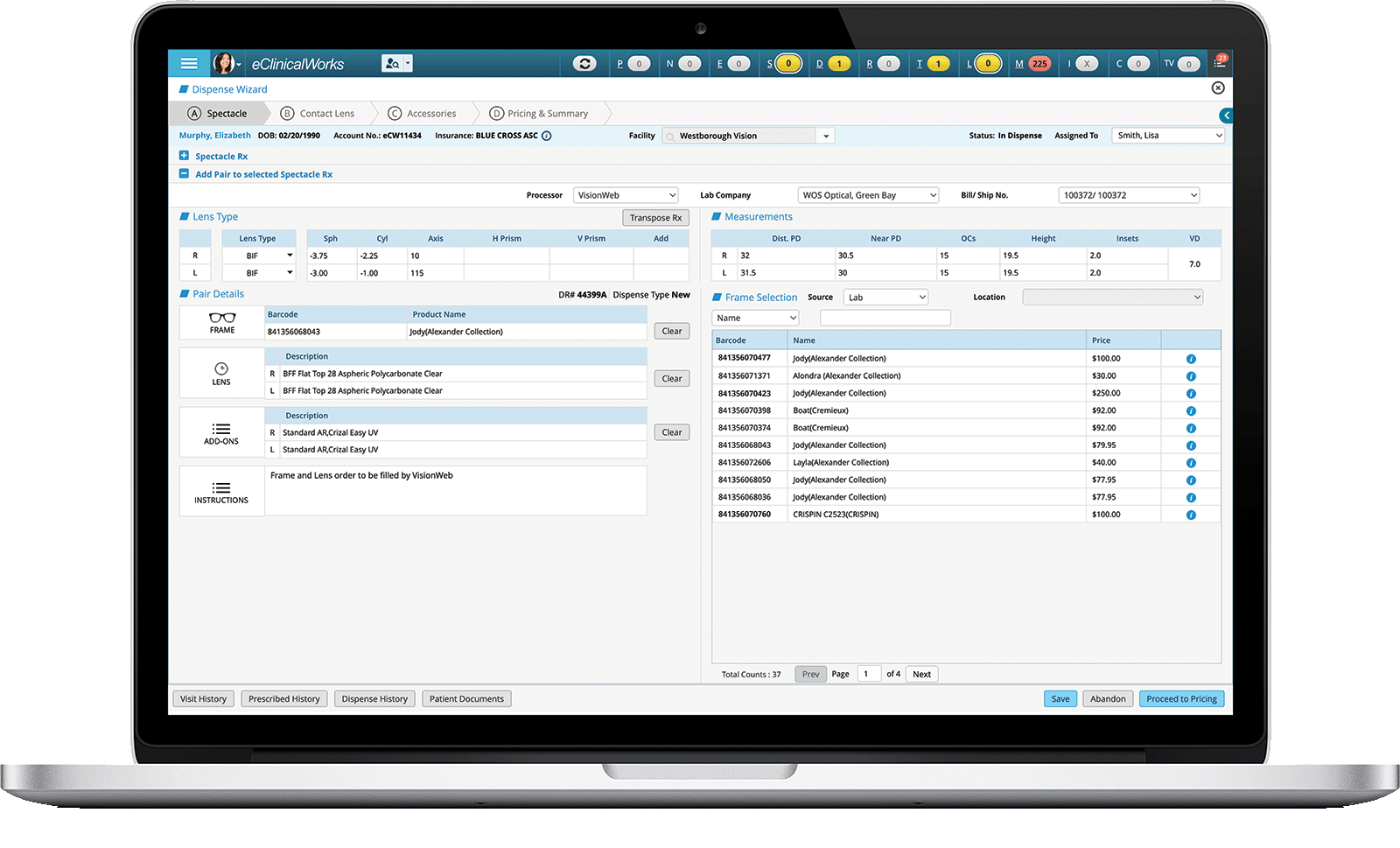Open patient link Murphy, Elizabeth
The height and width of the screenshot is (848, 1400).
coord(214,136)
